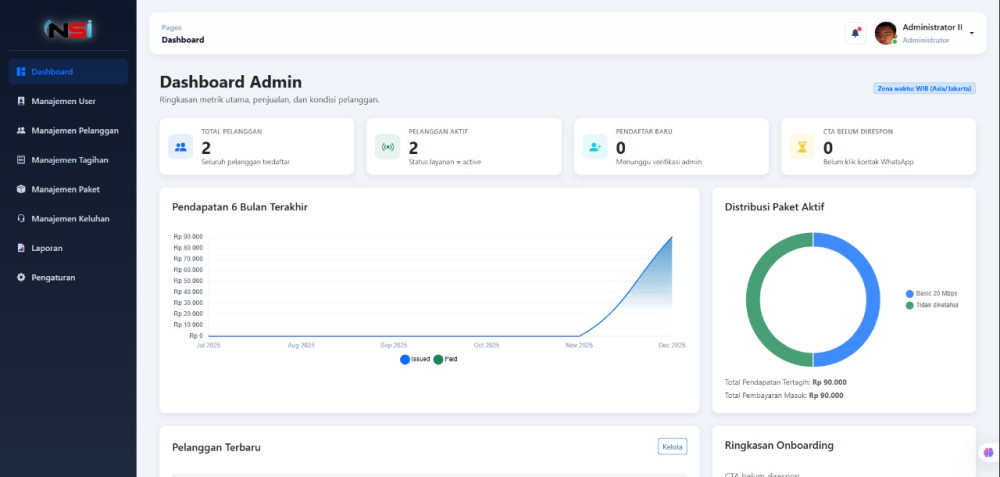Screen dimensions: 1000x477
Task: Click the Pendaftar Baru user-plus icon
Action: tap(595, 147)
